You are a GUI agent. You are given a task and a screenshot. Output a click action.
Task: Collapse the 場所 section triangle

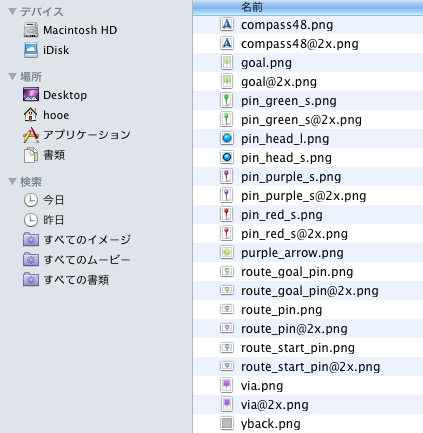click(12, 77)
